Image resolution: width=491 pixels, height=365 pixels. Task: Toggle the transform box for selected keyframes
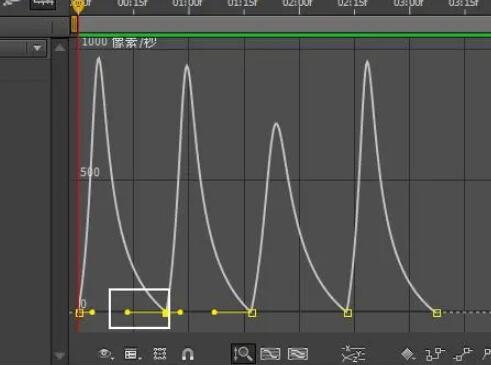160,354
